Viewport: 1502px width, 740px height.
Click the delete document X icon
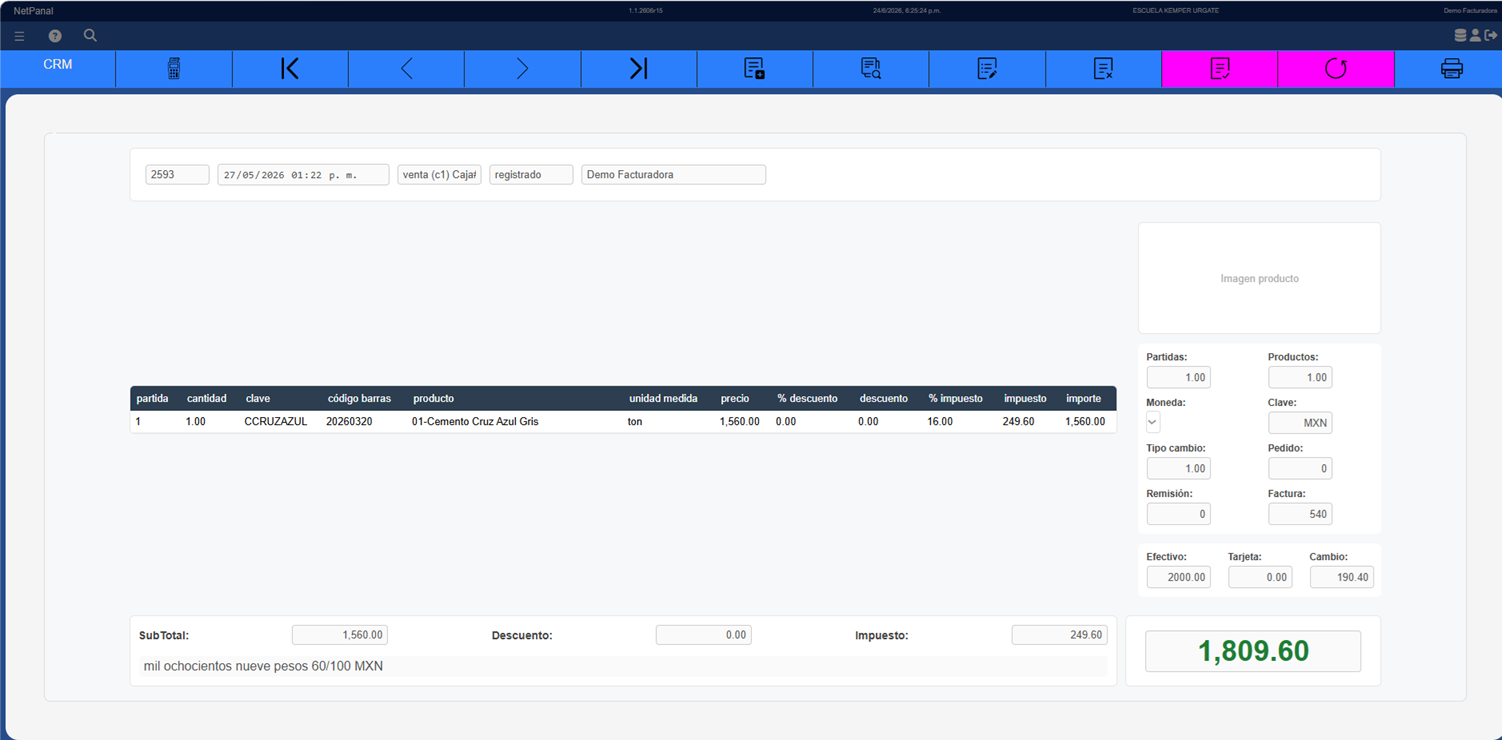point(1103,68)
